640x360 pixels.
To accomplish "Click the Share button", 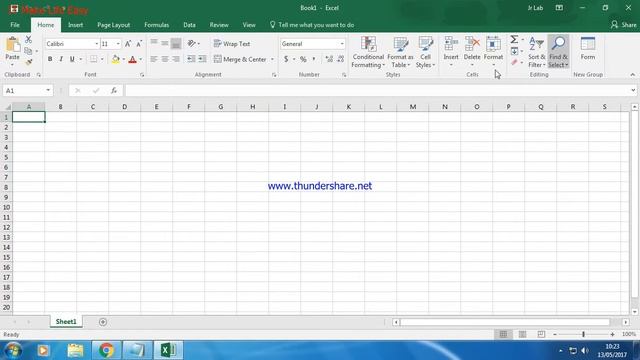I will click(x=624, y=25).
